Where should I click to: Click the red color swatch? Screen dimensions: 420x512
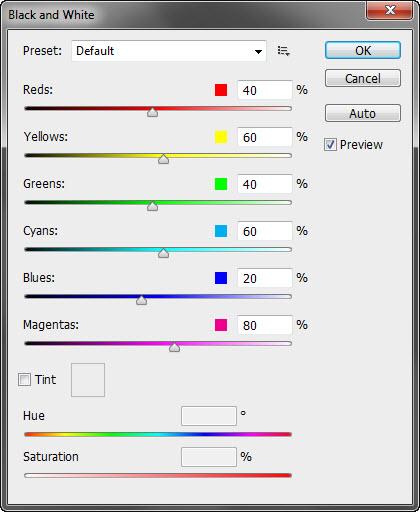(221, 90)
